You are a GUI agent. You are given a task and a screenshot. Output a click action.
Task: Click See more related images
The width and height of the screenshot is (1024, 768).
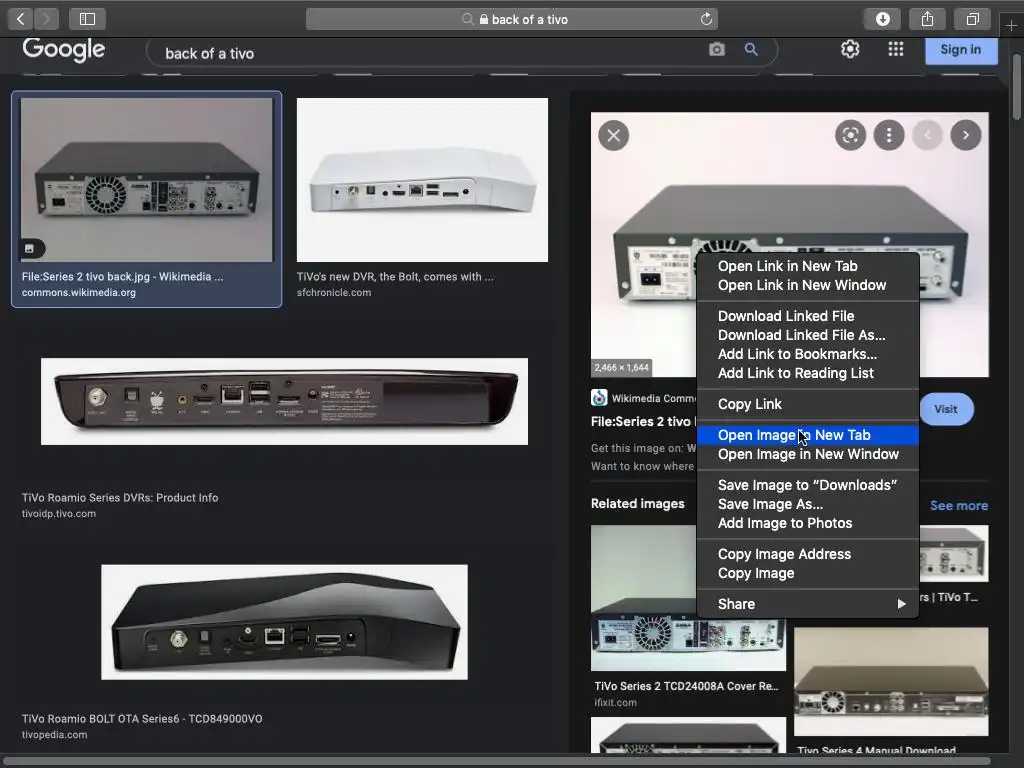click(x=959, y=505)
